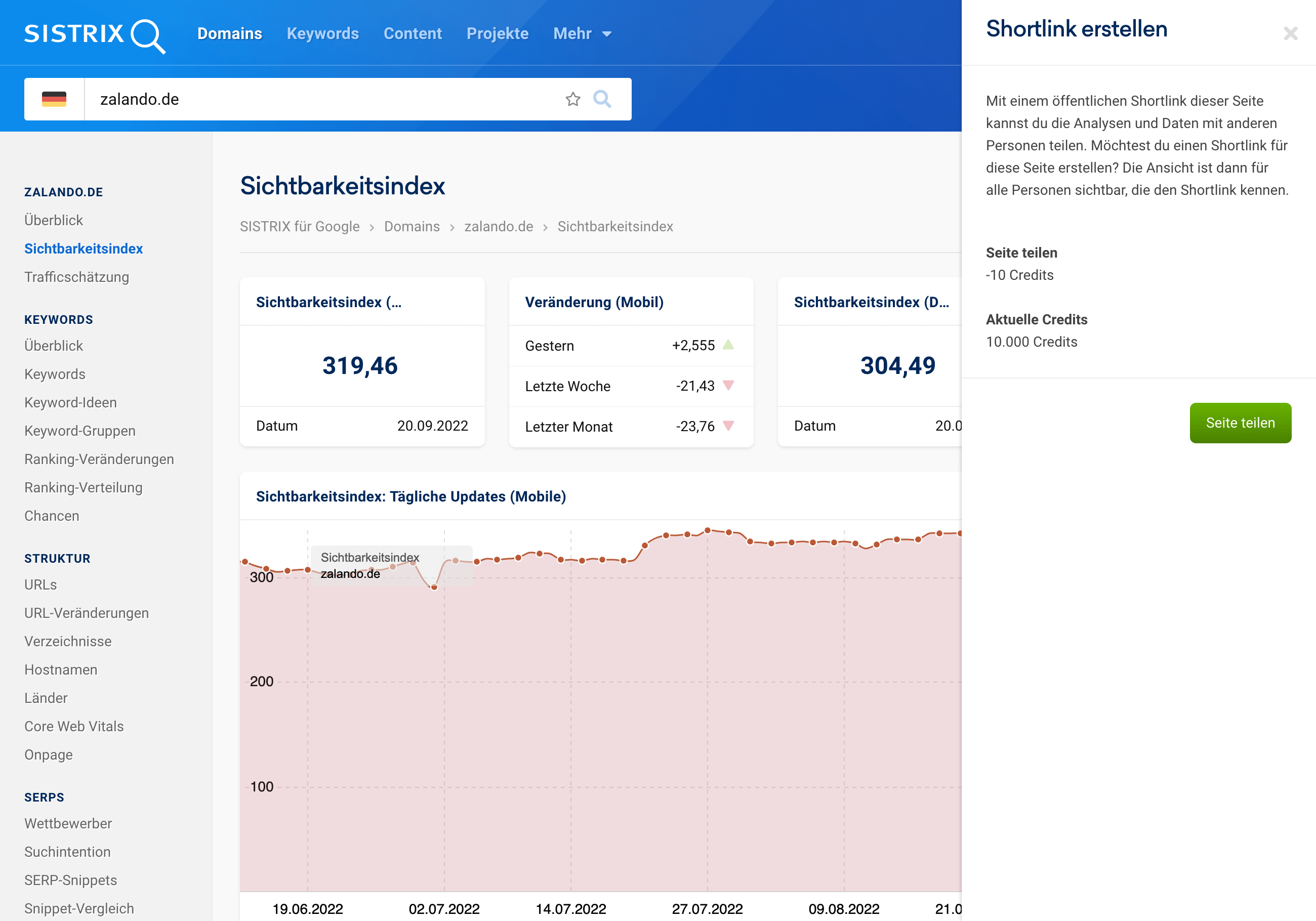Open Keywords sidebar entry

pos(55,374)
